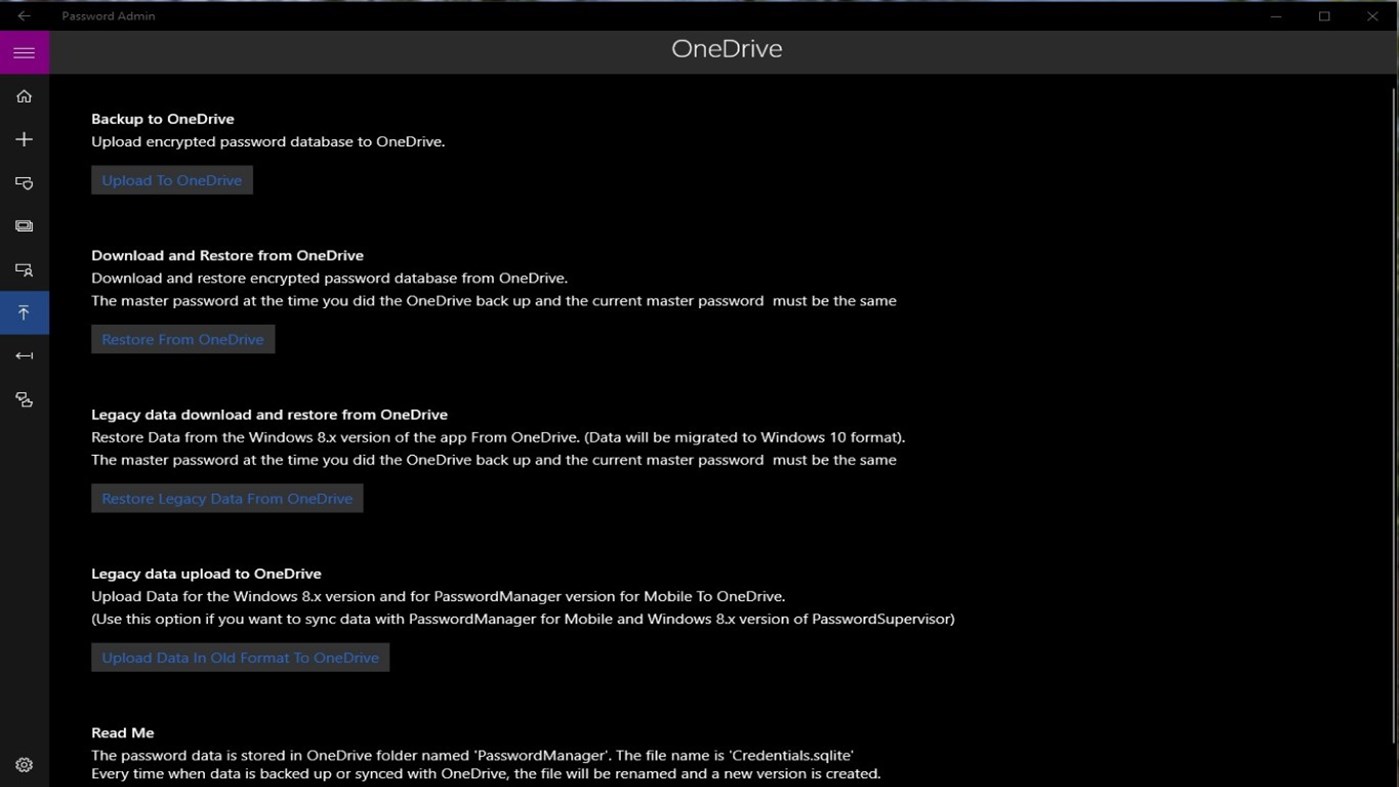This screenshot has height=787, width=1399.
Task: Click Upload To OneDrive
Action: 171,180
